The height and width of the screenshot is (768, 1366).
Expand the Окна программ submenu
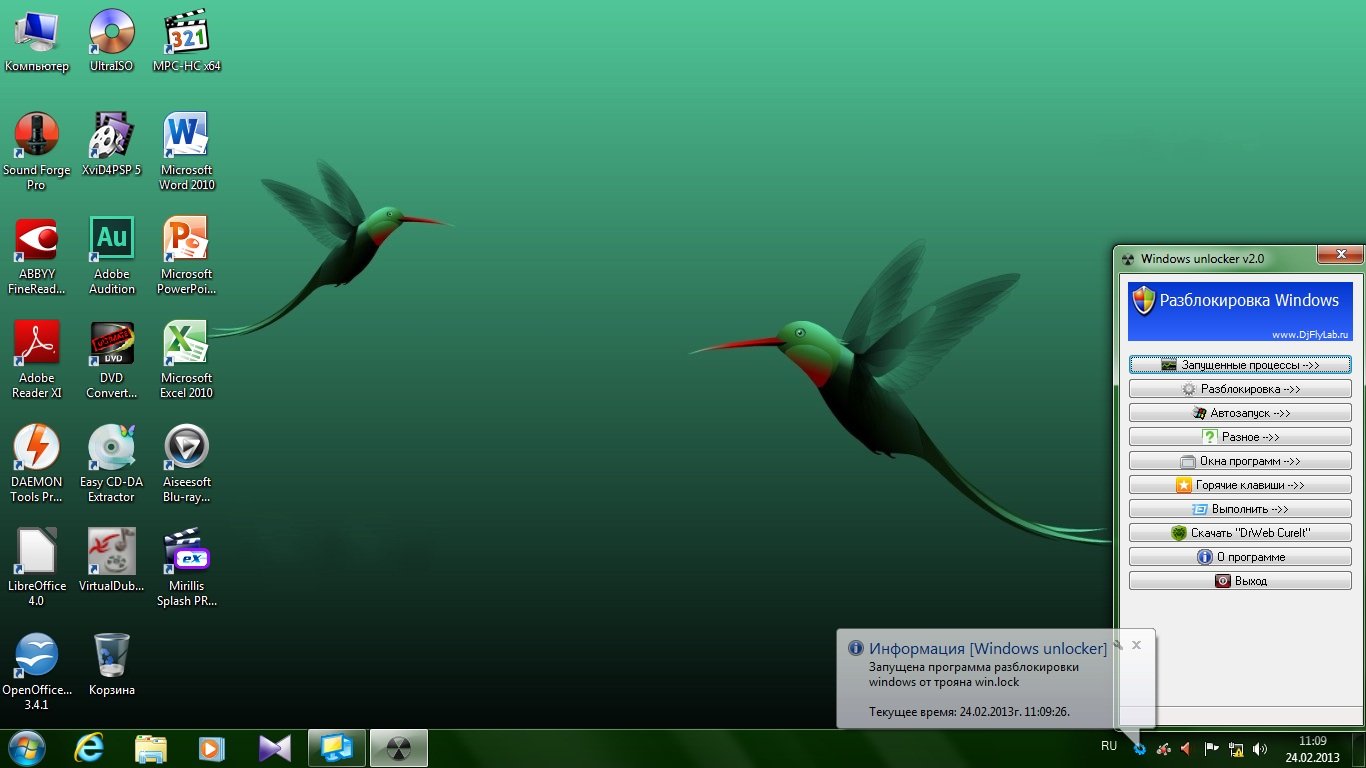(x=1240, y=461)
